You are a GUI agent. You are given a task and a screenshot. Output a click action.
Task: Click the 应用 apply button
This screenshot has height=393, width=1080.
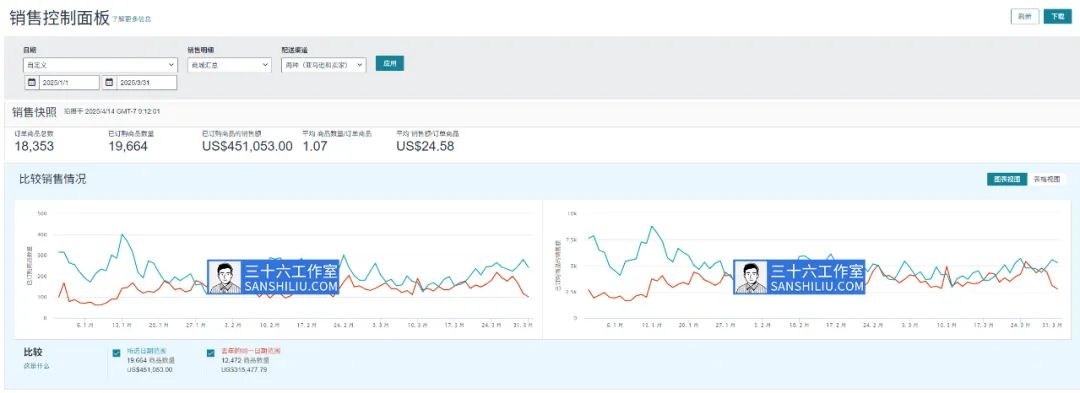(x=390, y=63)
